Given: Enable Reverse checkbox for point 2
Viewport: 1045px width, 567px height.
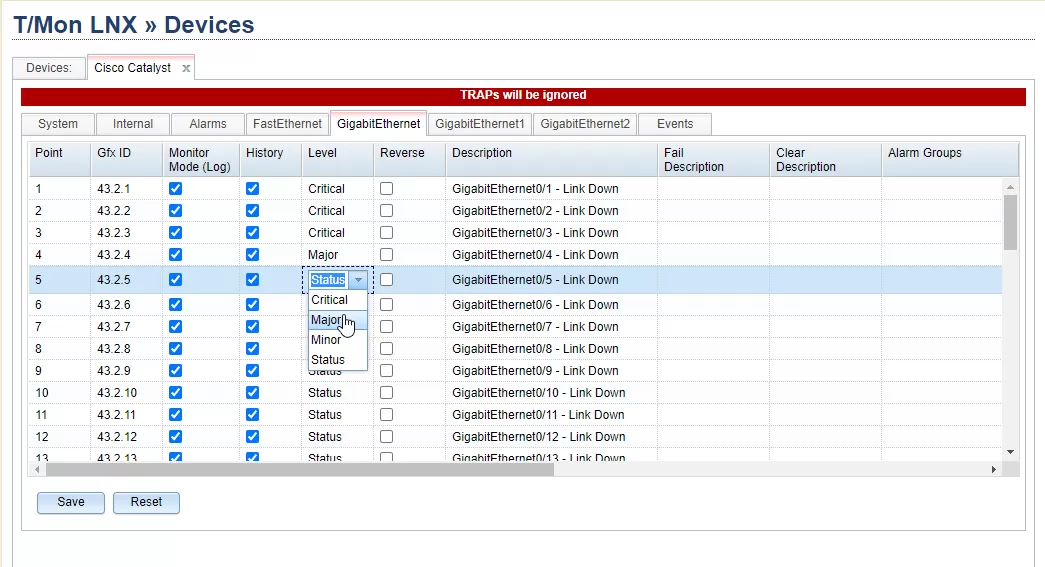Looking at the screenshot, I should pos(386,210).
